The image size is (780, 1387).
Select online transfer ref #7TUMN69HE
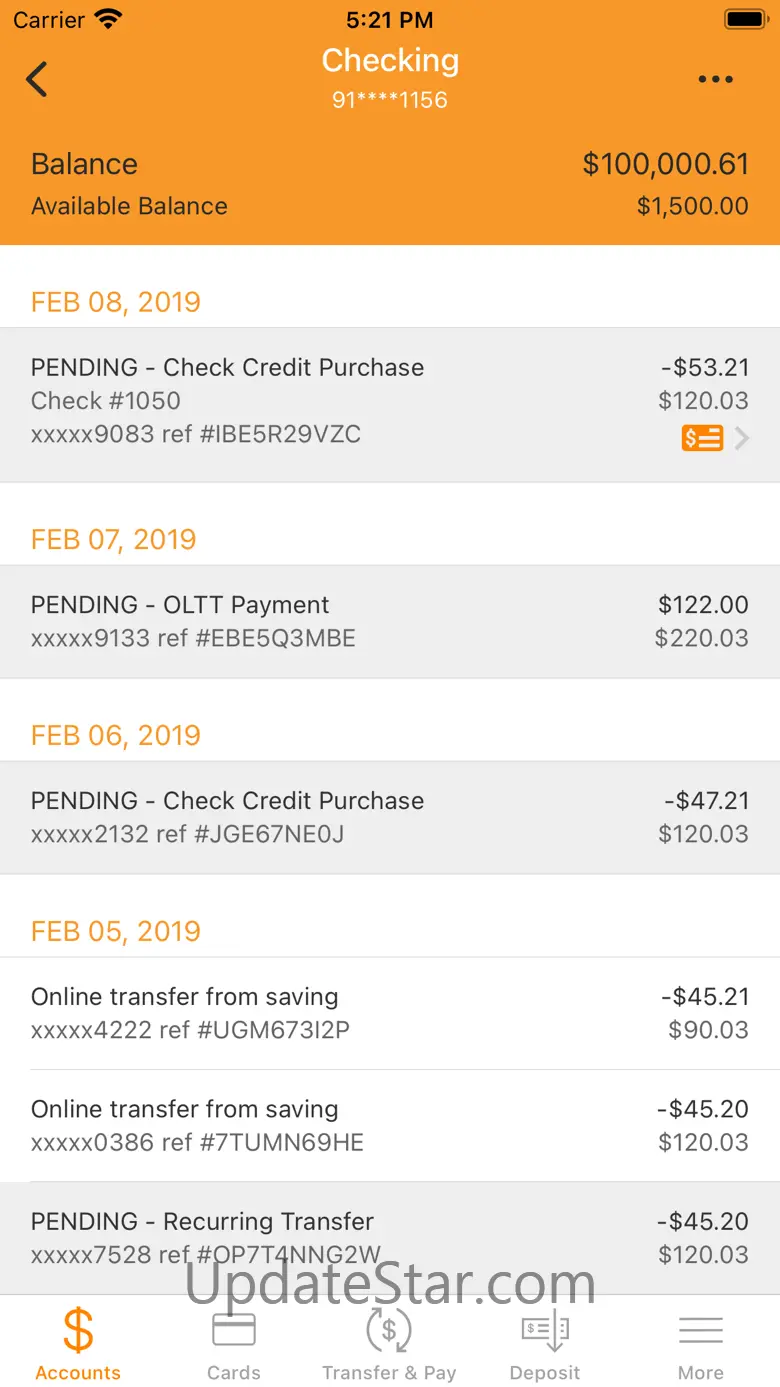pyautogui.click(x=390, y=1125)
